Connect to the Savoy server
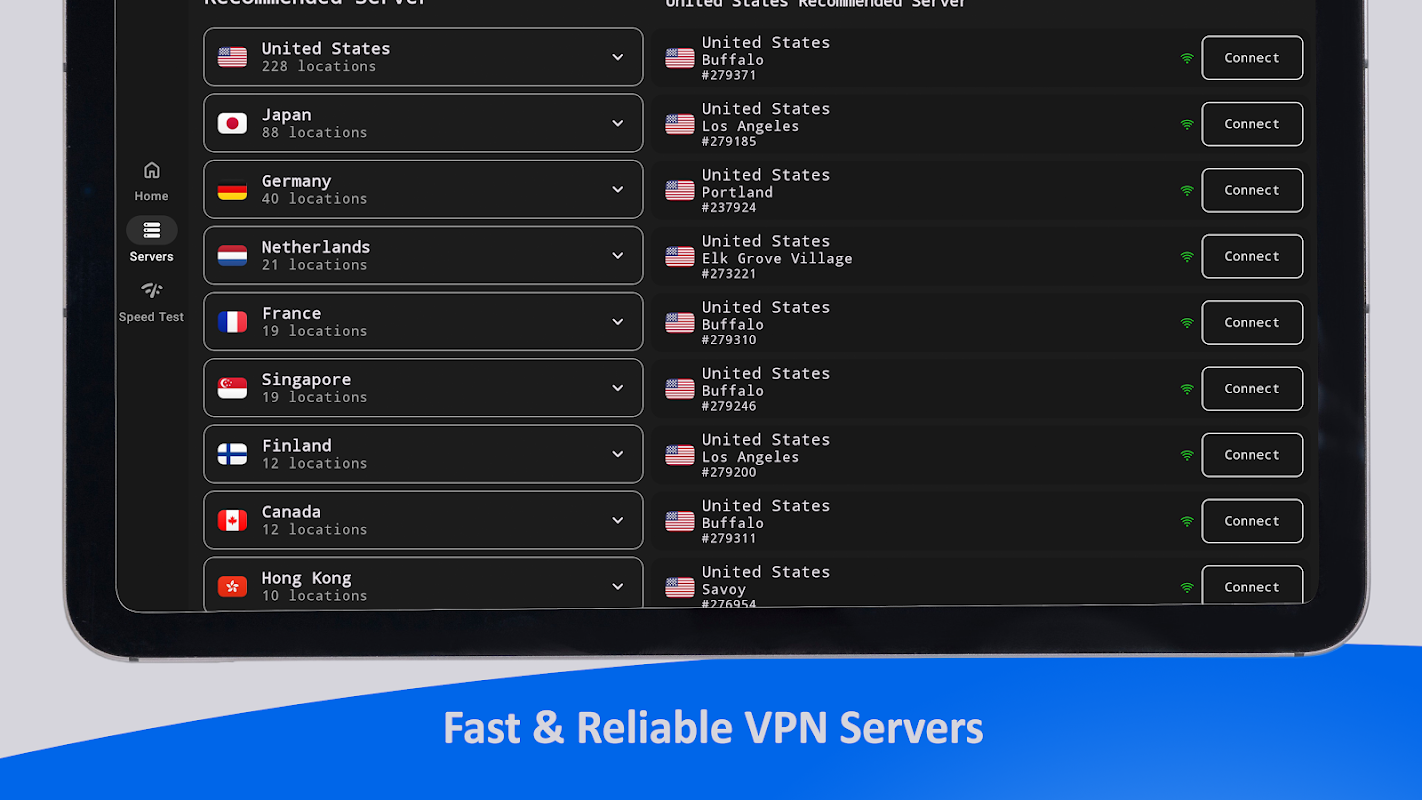 (1252, 586)
